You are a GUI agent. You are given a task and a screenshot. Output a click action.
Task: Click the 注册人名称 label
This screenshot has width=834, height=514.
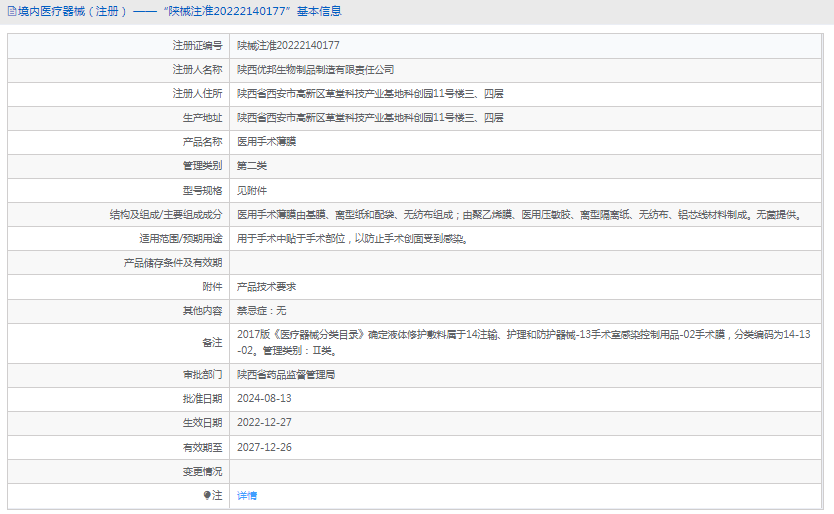tap(197, 70)
